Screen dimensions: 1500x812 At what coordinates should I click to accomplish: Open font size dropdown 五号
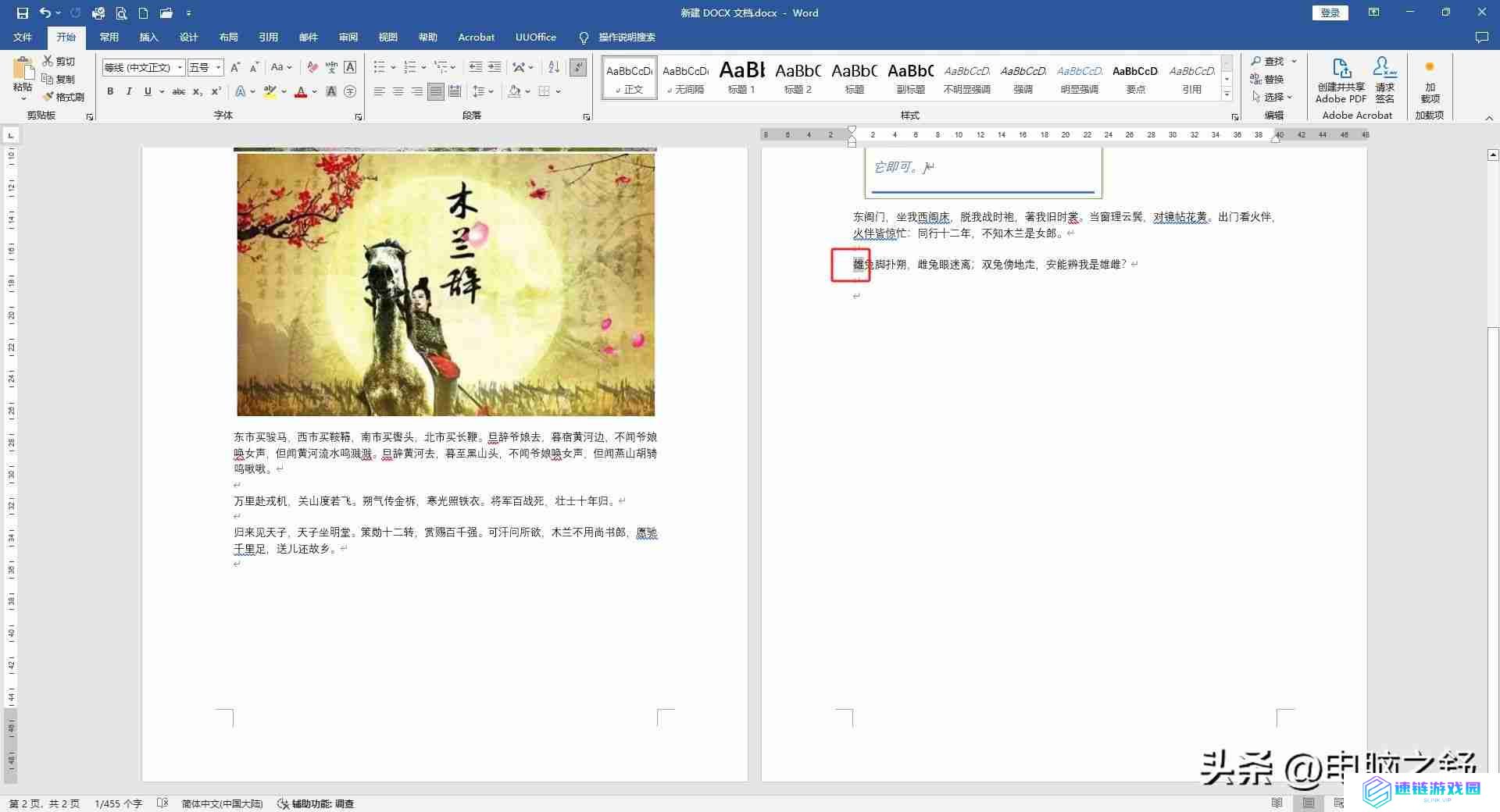pyautogui.click(x=219, y=67)
